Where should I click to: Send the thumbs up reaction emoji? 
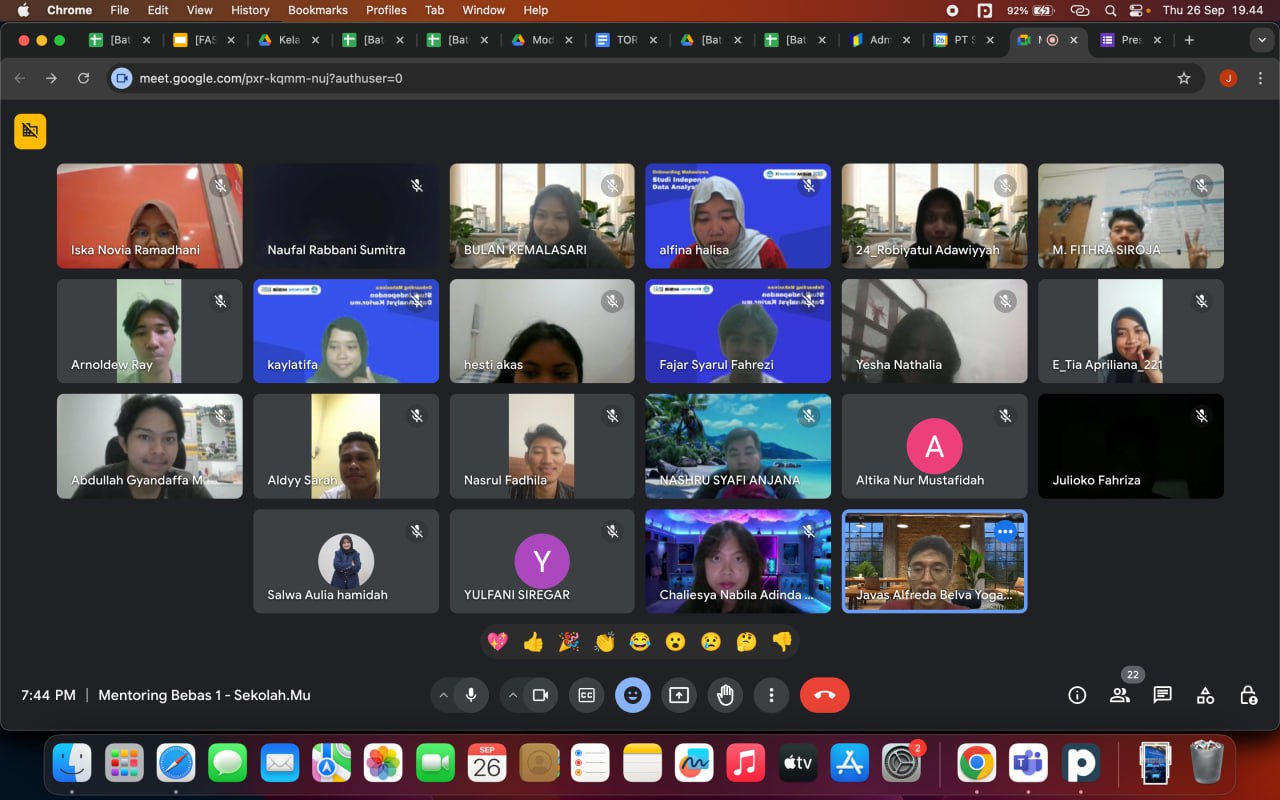pos(533,642)
